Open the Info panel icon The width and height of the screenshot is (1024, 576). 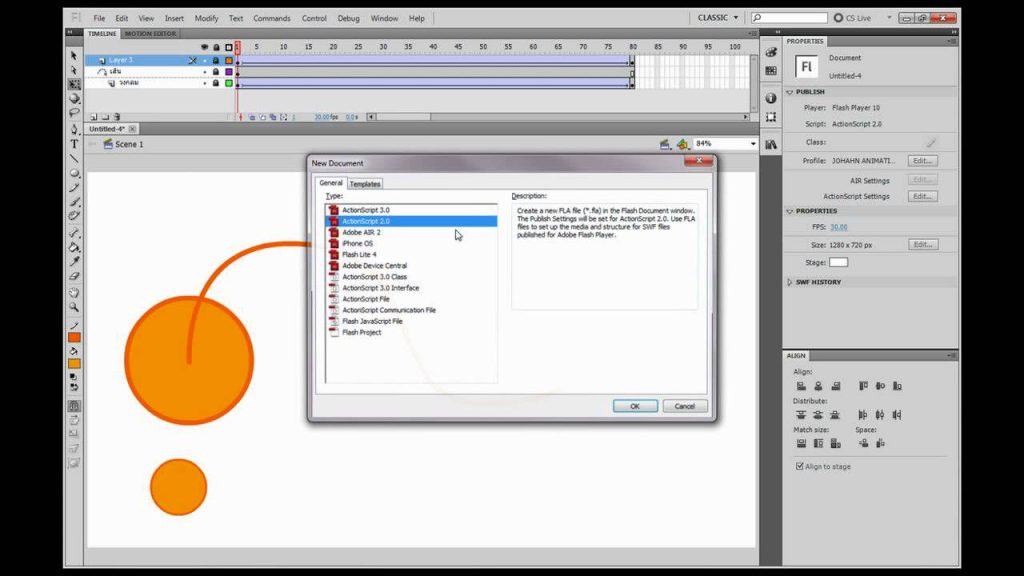coord(771,98)
